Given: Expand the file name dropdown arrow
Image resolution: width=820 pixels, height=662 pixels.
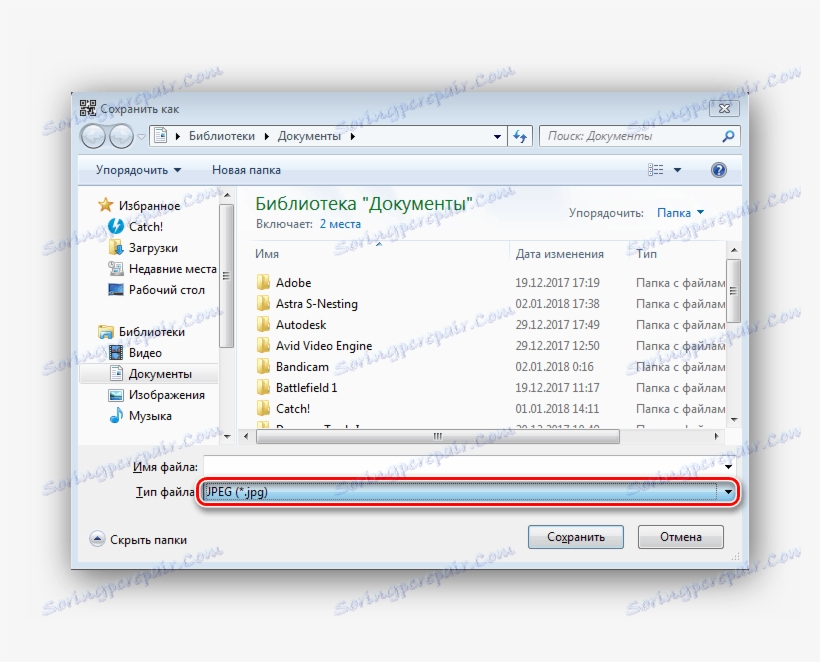Looking at the screenshot, I should [x=730, y=465].
